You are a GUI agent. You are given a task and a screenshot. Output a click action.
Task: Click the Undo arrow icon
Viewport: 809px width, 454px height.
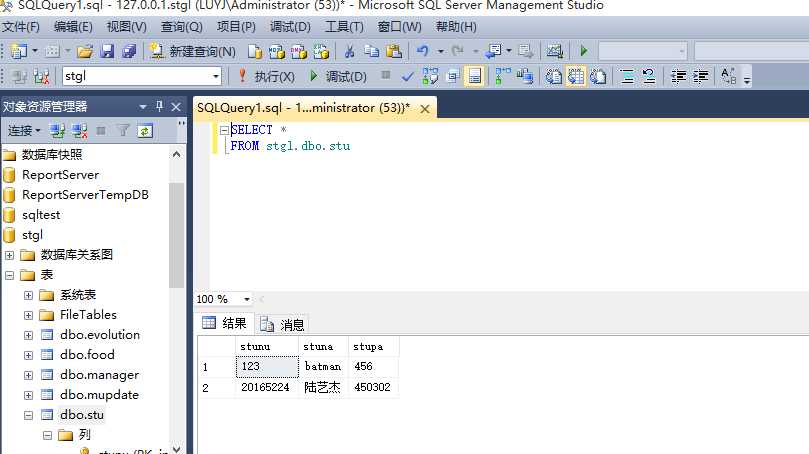click(423, 51)
